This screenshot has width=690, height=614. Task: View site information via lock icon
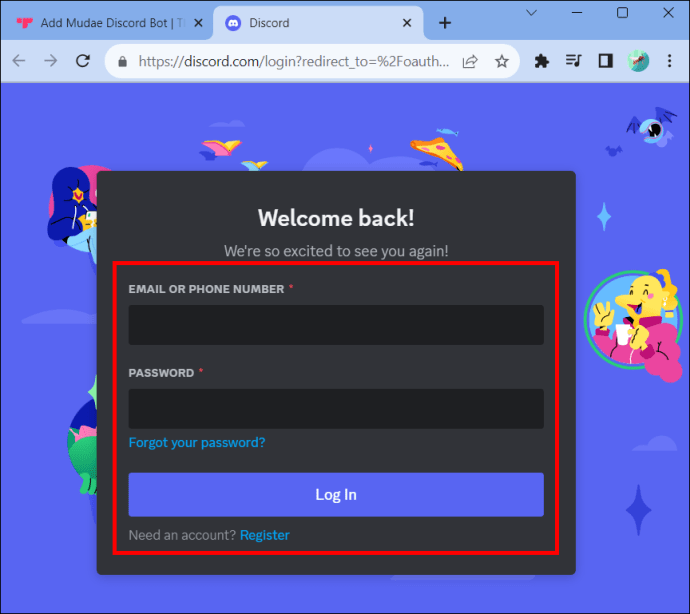(123, 62)
